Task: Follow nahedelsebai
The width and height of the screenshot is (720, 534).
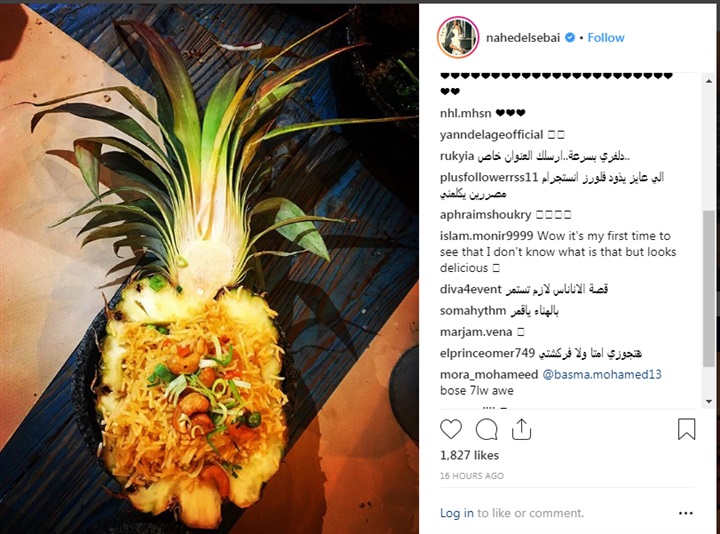Action: pos(606,38)
